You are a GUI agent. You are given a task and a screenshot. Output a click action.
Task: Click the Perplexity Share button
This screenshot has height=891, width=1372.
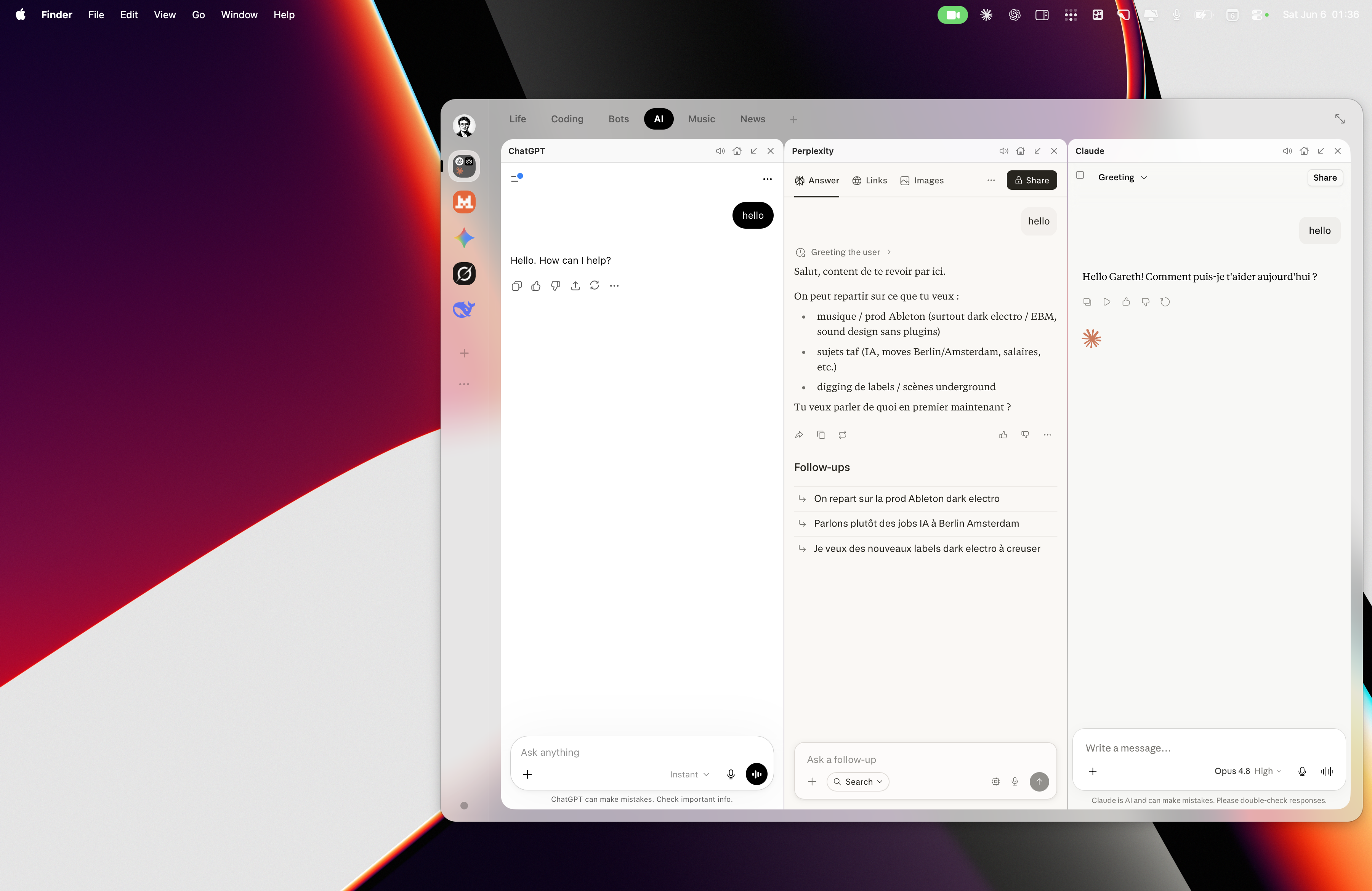point(1032,180)
